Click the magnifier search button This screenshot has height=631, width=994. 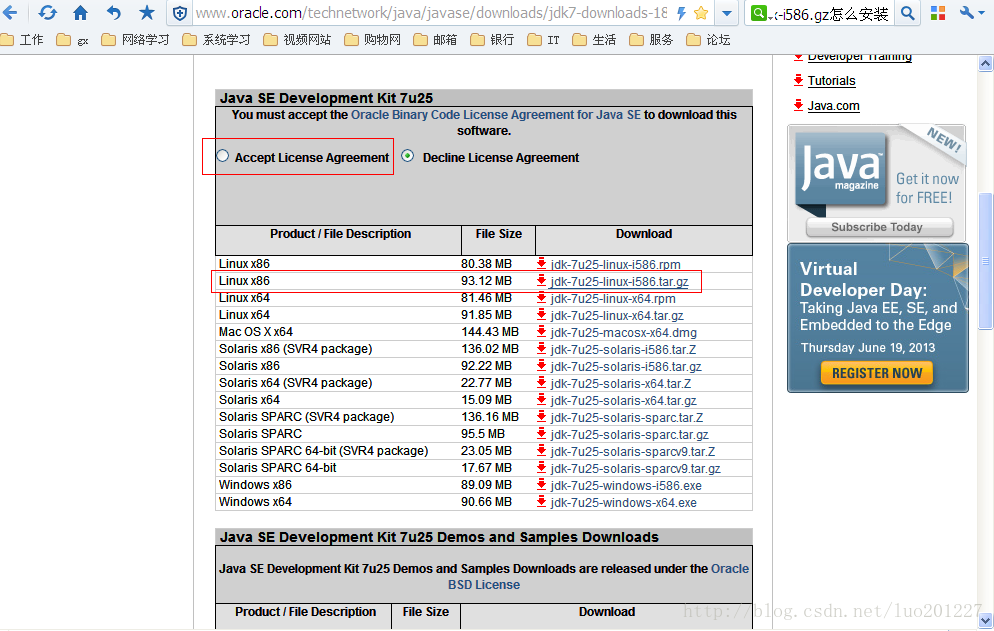tap(908, 13)
